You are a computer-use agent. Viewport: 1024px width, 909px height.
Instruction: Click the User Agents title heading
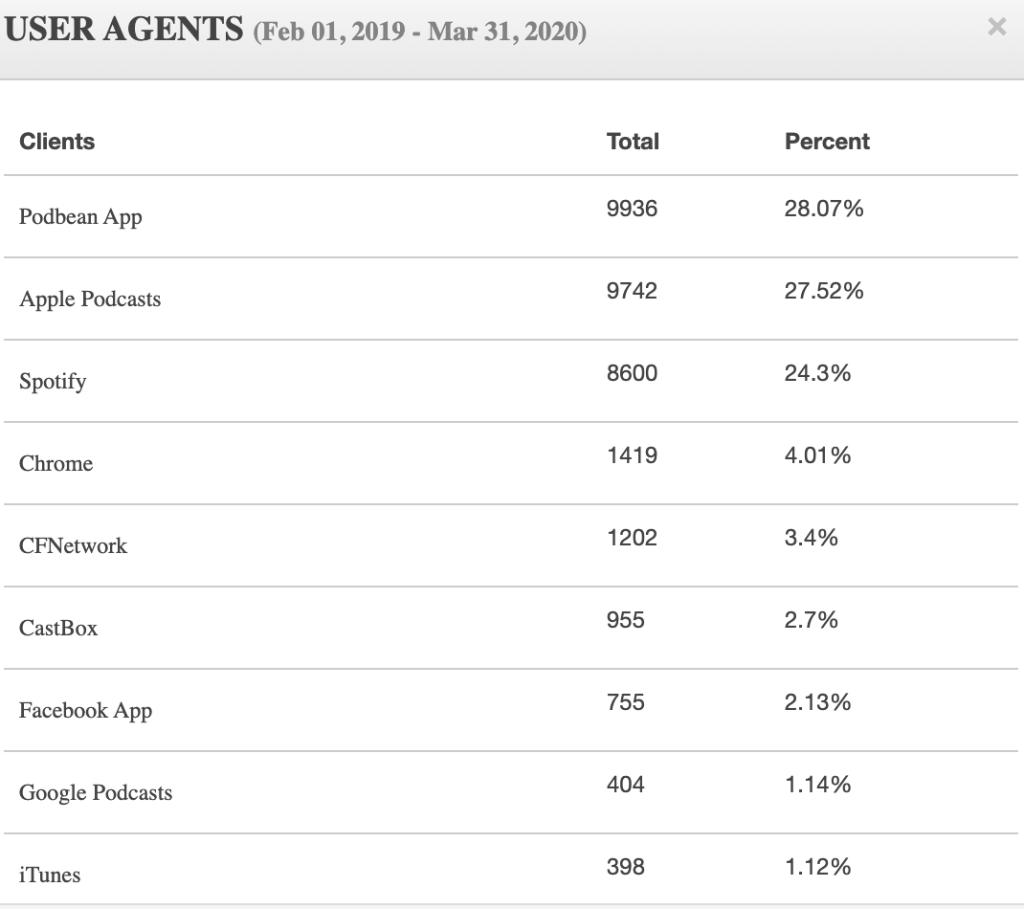pos(125,29)
